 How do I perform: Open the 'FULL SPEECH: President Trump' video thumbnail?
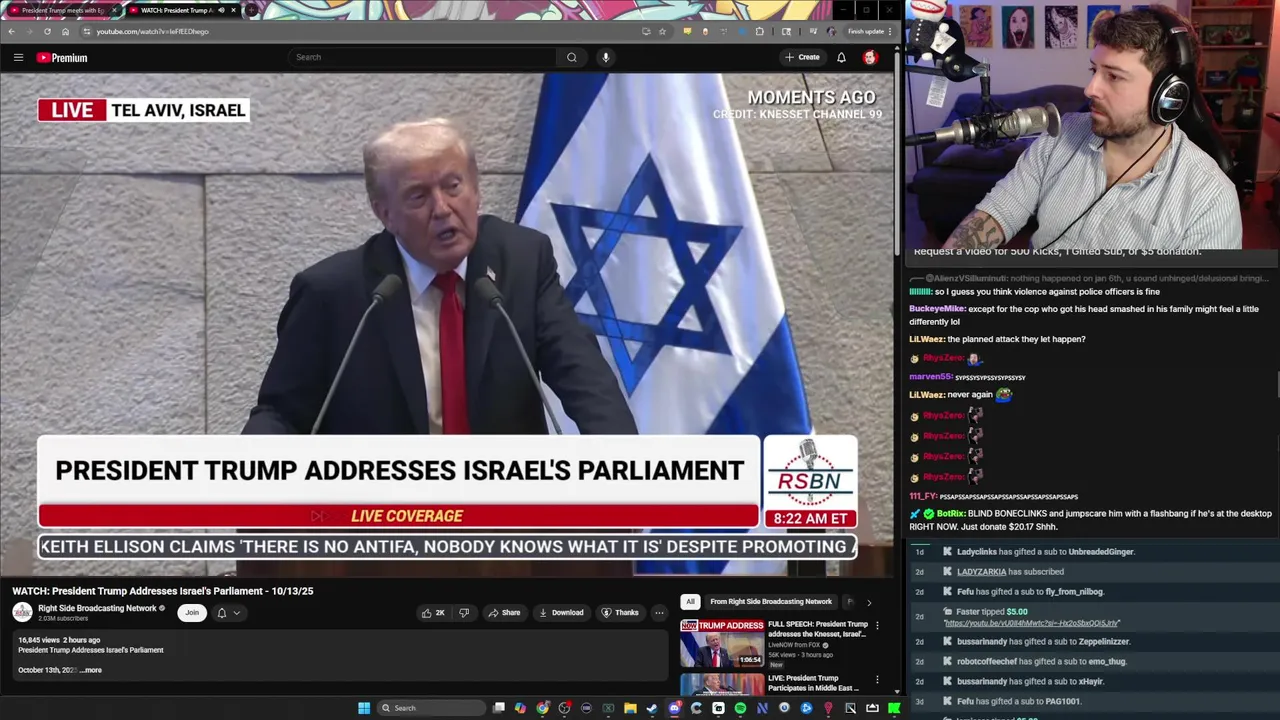point(722,643)
